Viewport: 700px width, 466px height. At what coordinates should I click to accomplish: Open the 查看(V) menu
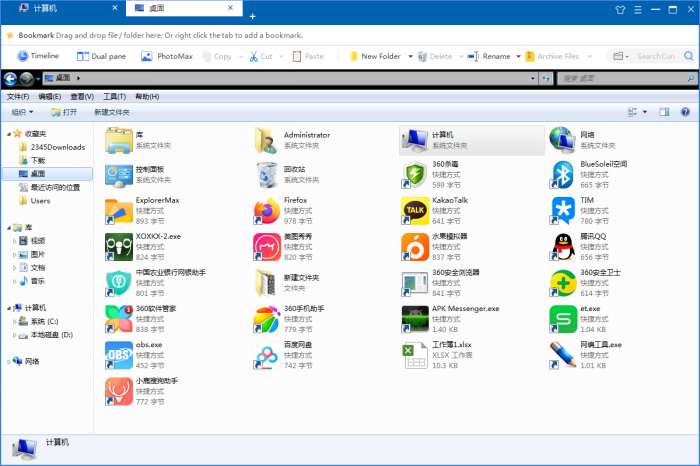(82, 96)
